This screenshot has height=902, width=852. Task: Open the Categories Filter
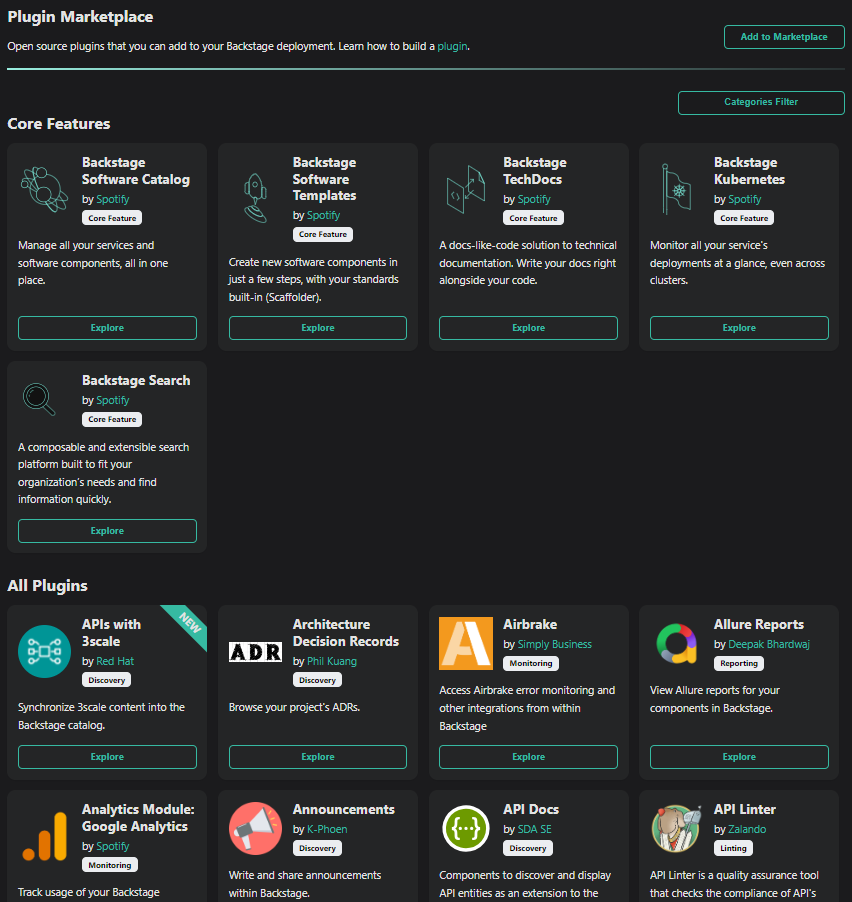[x=761, y=102]
